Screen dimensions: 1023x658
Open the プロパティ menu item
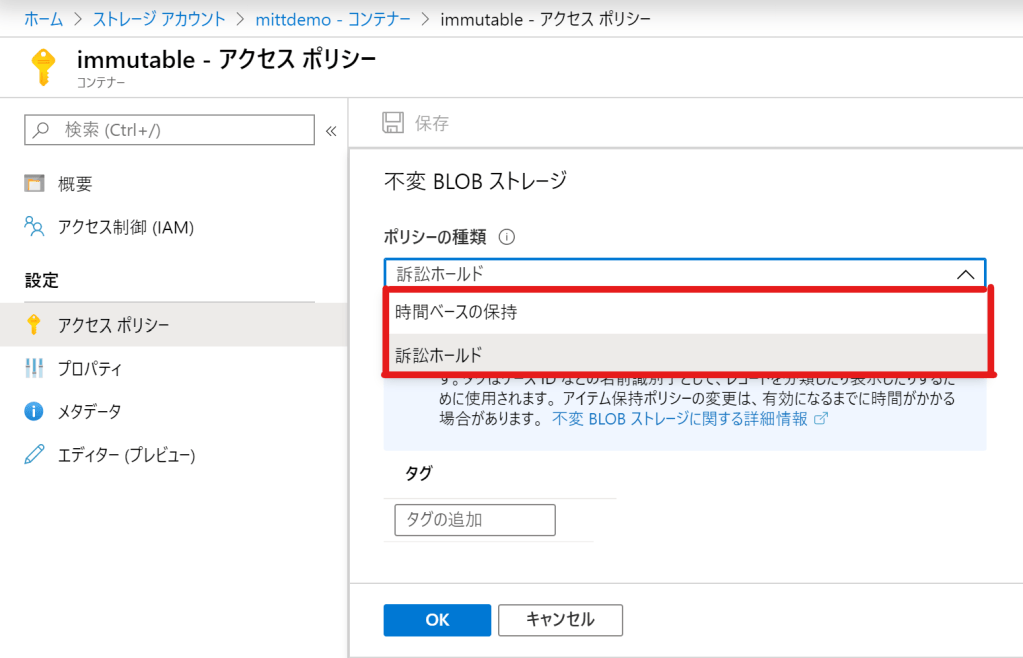click(90, 368)
